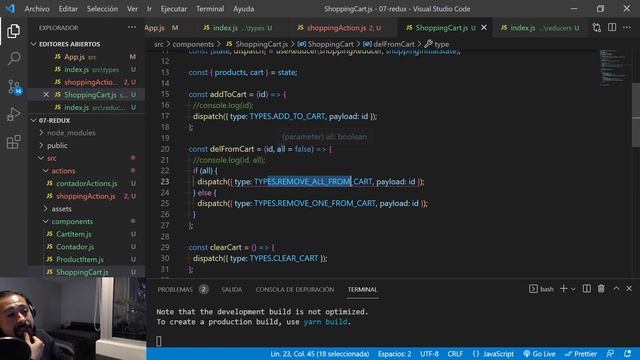Open Run and Debug view
Viewport: 640px width, 360px height.
click(13, 114)
